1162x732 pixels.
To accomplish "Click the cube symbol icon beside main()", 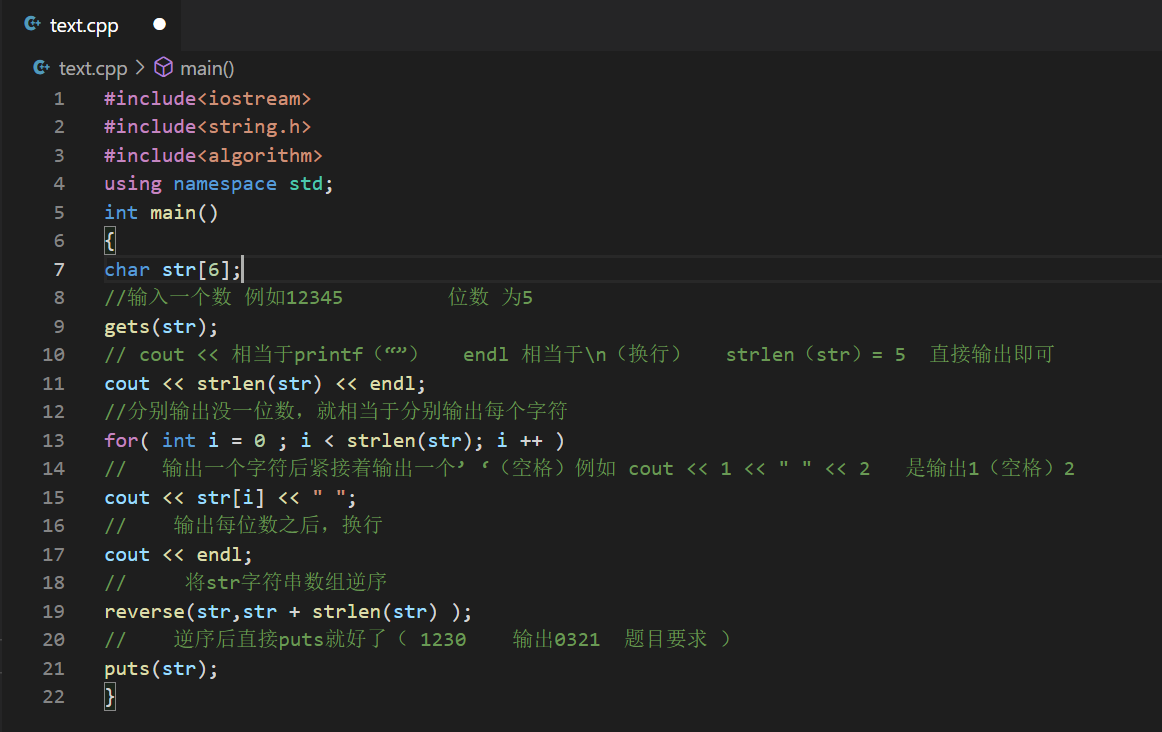I will 163,68.
